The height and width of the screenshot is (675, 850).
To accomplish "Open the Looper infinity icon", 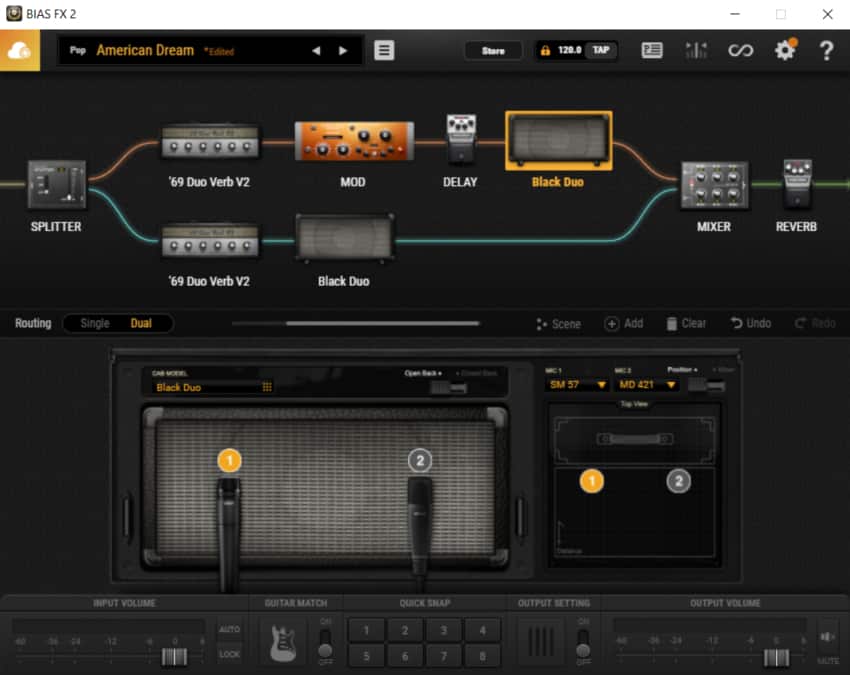I will pyautogui.click(x=740, y=50).
